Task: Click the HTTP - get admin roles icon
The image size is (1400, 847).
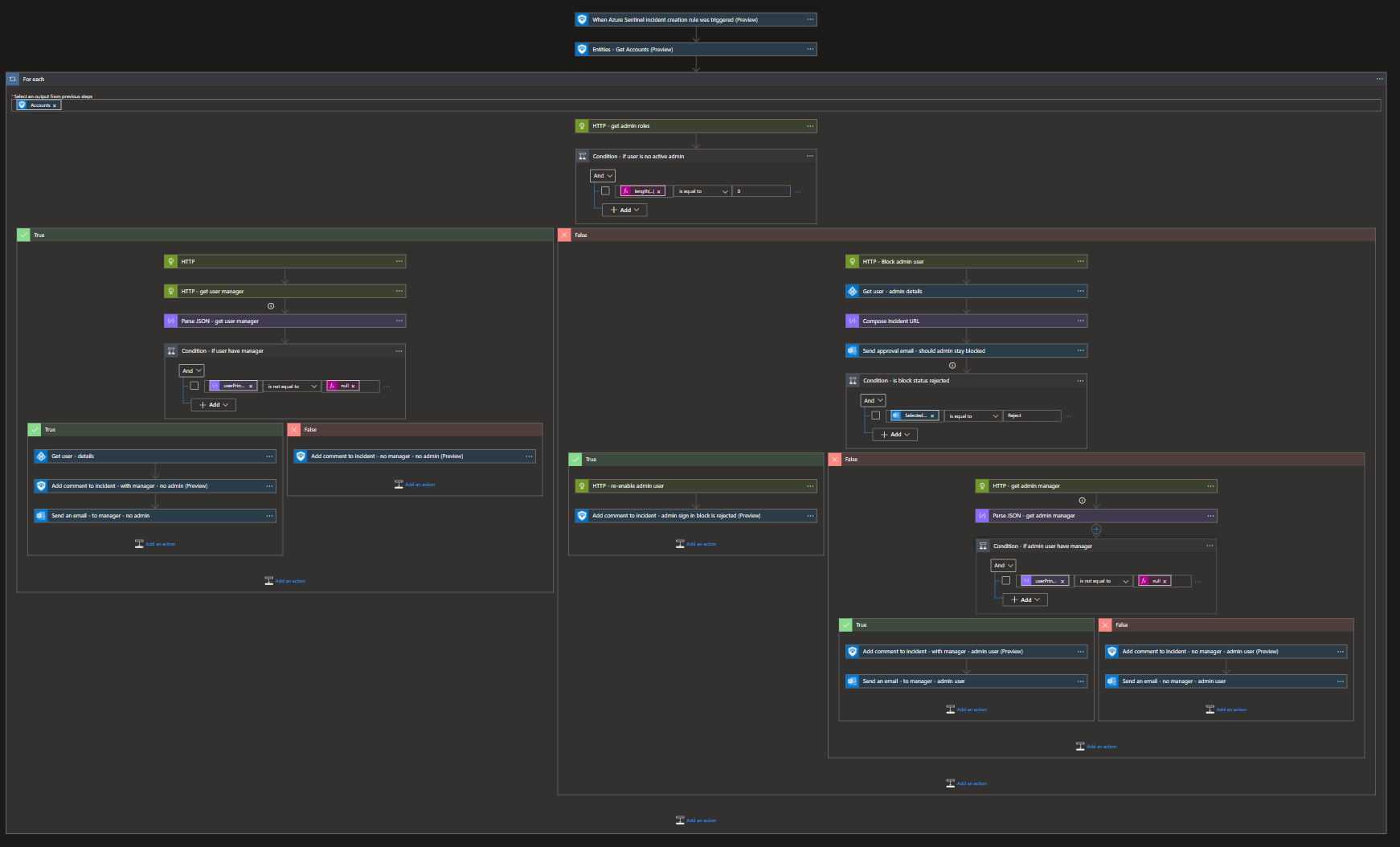Action: pyautogui.click(x=582, y=125)
